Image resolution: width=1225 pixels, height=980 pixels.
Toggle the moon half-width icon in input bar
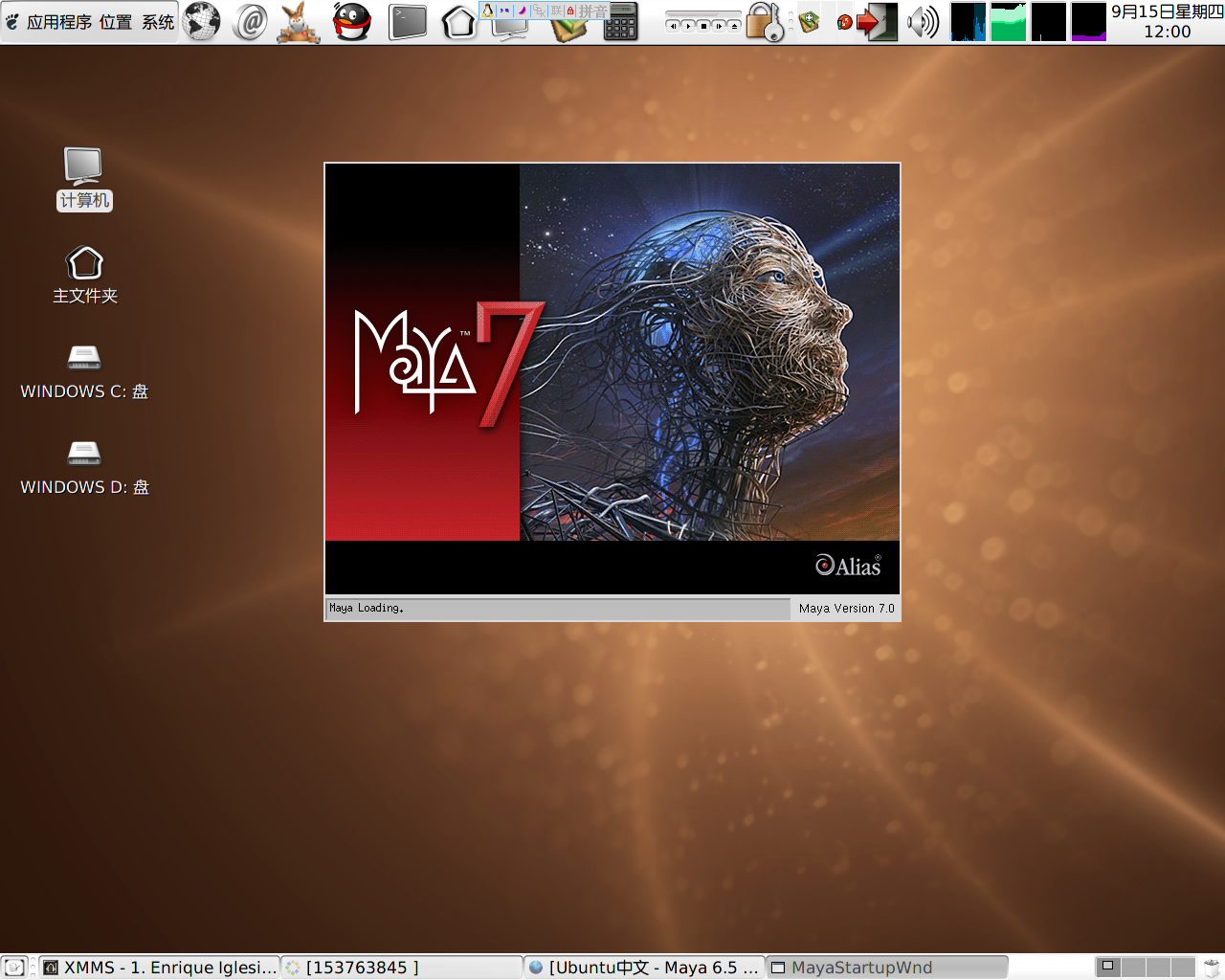pyautogui.click(x=522, y=11)
